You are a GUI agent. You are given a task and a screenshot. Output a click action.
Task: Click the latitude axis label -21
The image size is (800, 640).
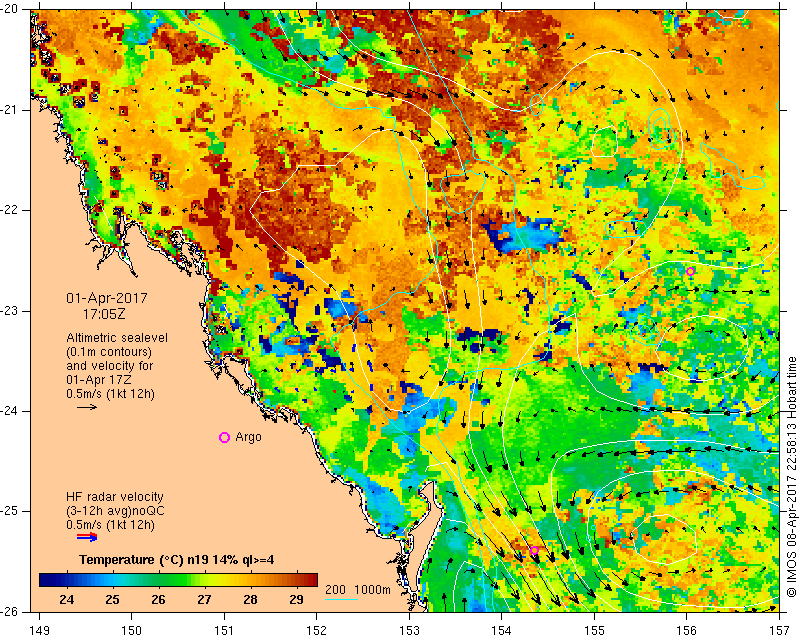(10, 110)
